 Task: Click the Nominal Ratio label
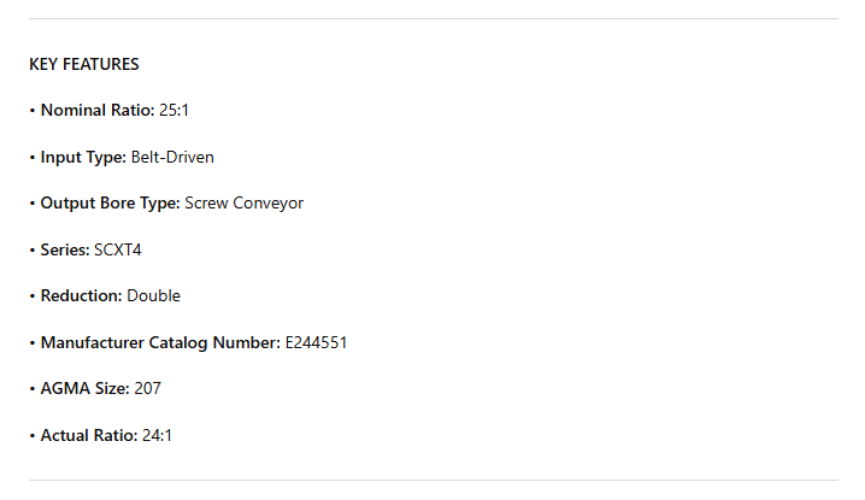(x=97, y=110)
